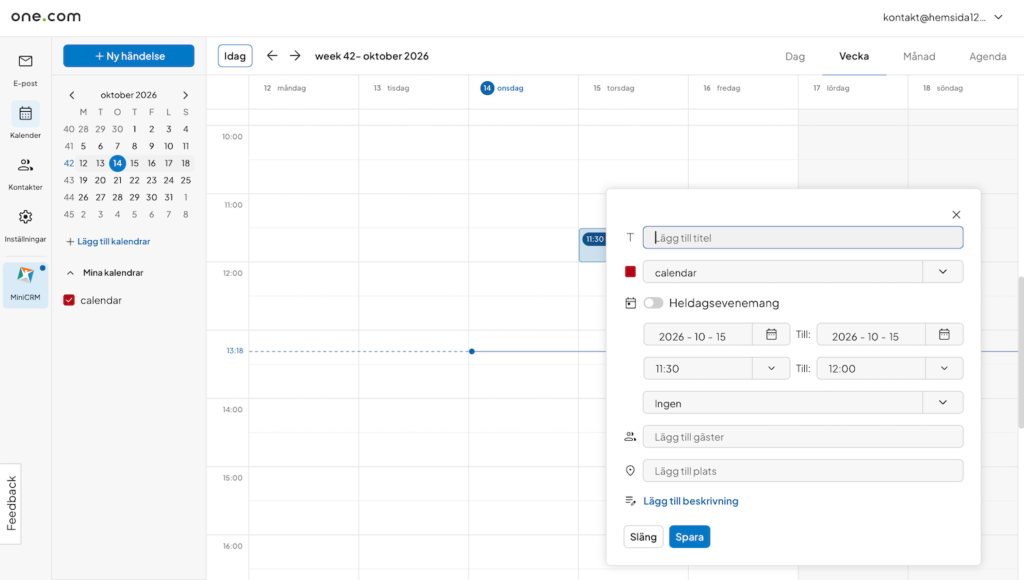This screenshot has width=1024, height=580.
Task: Open the Feedback side tab
Action: click(11, 504)
